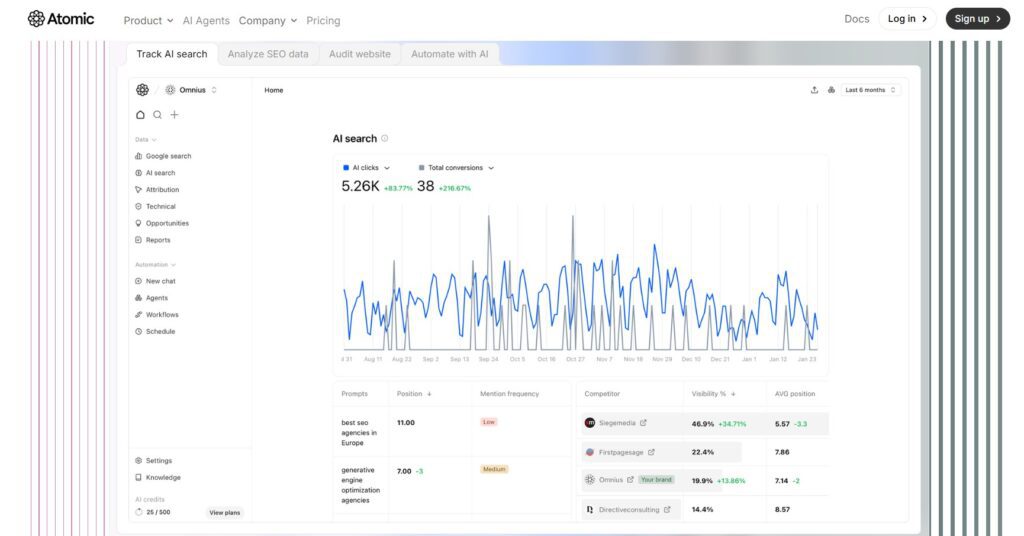The width and height of the screenshot is (1024, 536).
Task: Open Pricing in top navigation
Action: pos(323,21)
